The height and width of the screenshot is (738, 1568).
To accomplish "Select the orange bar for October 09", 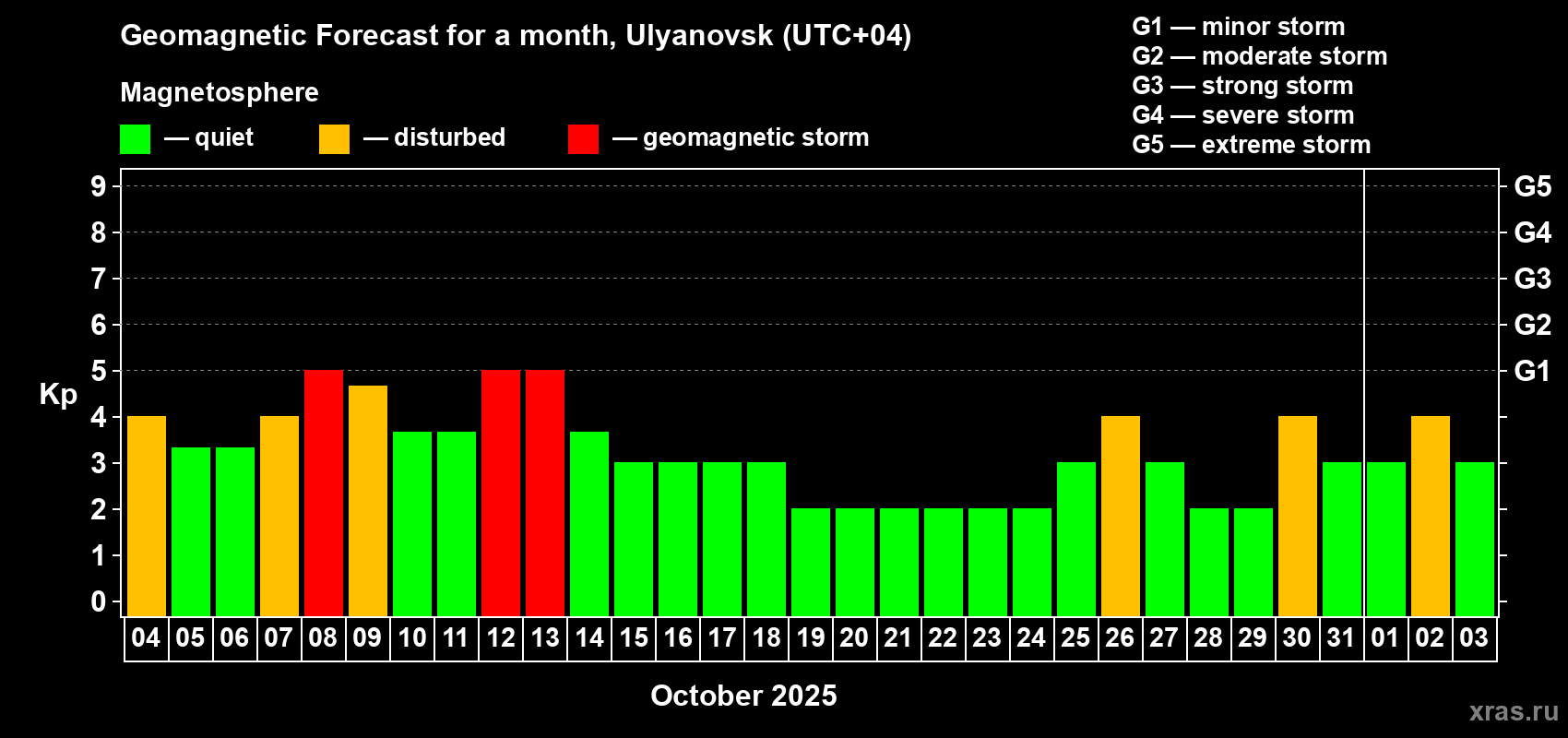I will point(368,501).
